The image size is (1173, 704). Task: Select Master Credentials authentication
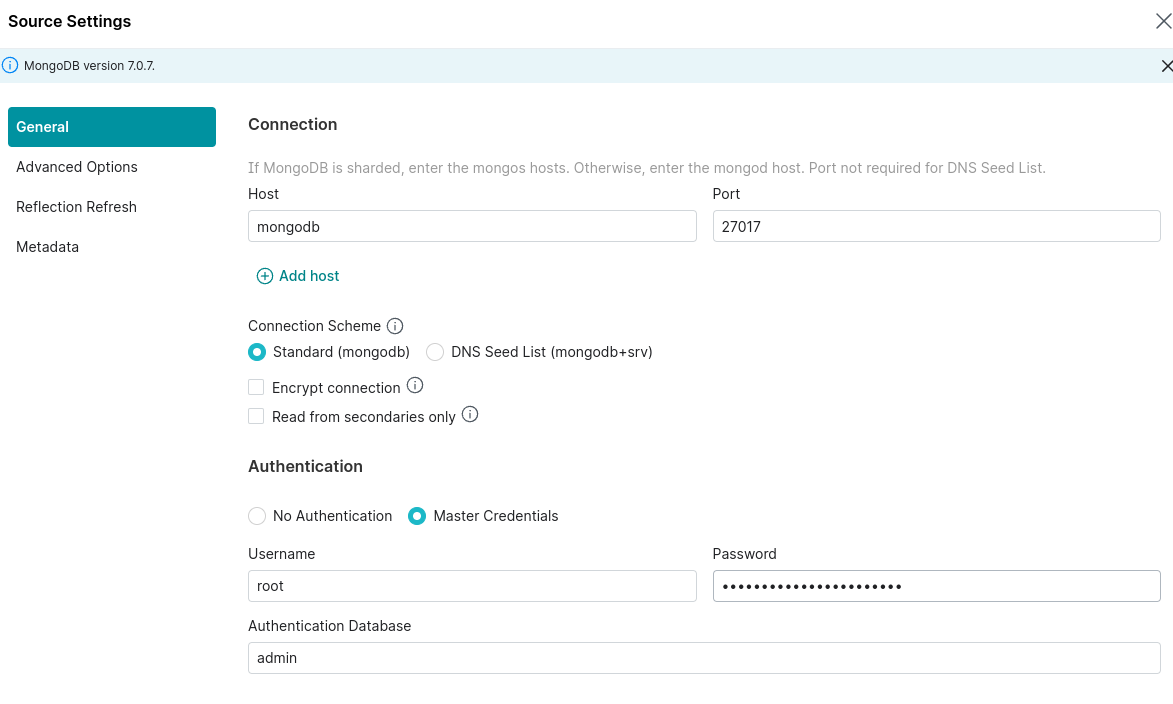click(417, 516)
